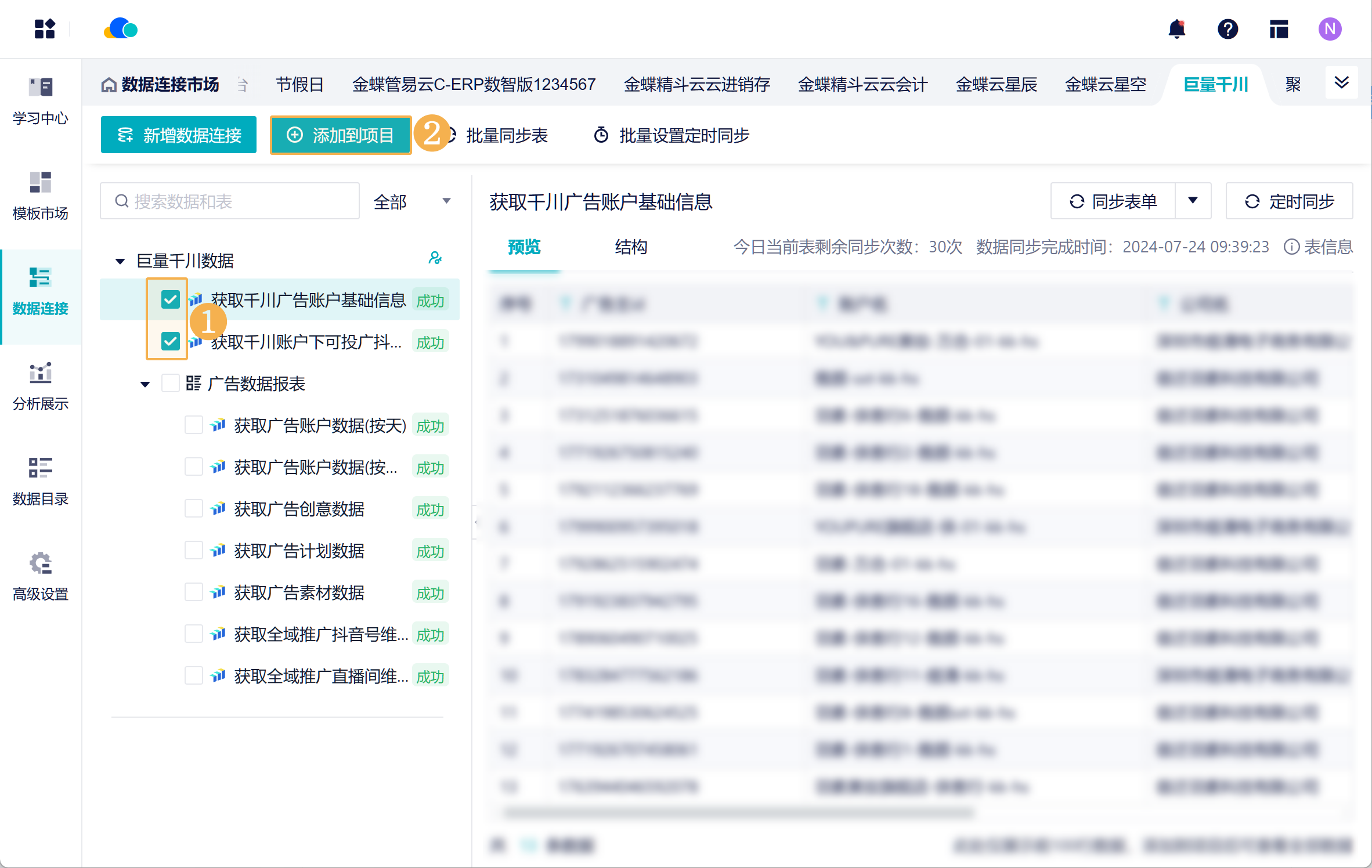Open the 全部 filter dropdown
The image size is (1372, 868).
point(411,201)
